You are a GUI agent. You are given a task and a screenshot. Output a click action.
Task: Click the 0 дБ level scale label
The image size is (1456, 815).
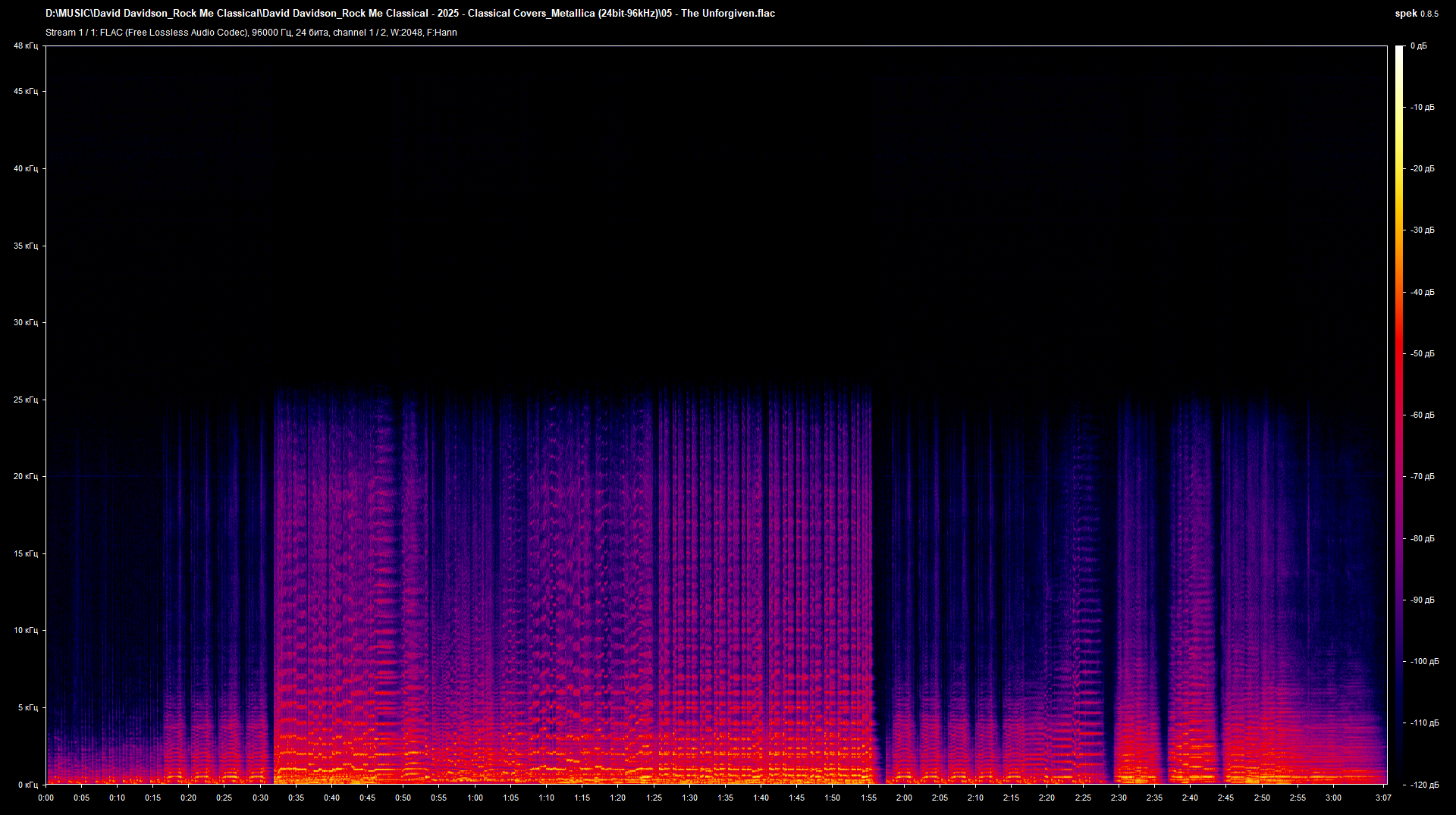pyautogui.click(x=1419, y=46)
